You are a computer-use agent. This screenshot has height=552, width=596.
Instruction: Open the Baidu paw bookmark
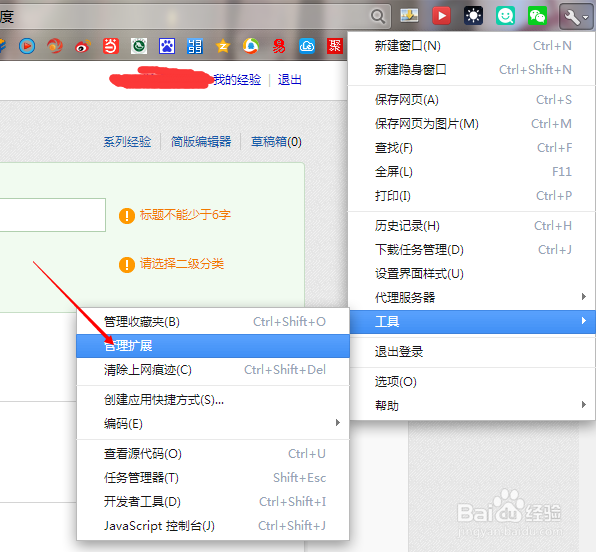(167, 46)
